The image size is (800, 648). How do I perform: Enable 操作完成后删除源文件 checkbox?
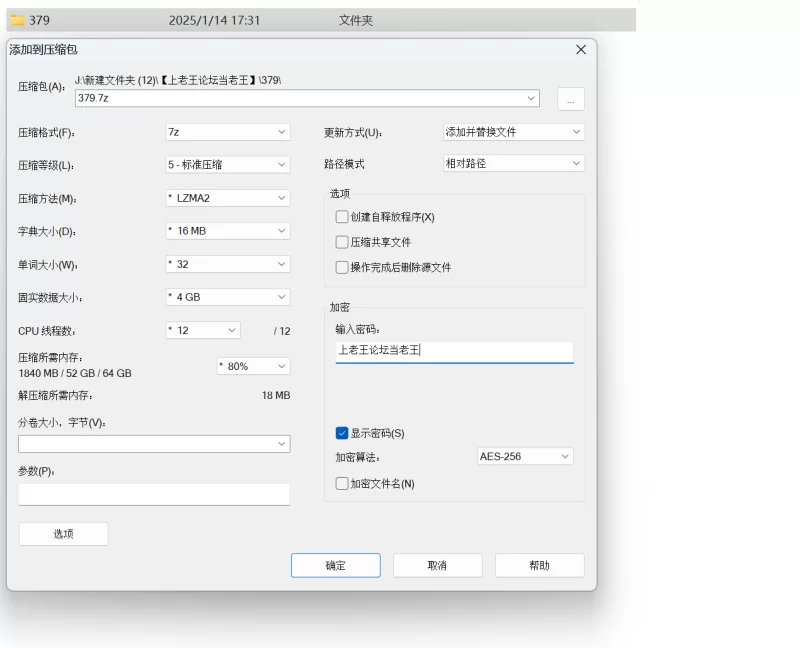coord(342,267)
